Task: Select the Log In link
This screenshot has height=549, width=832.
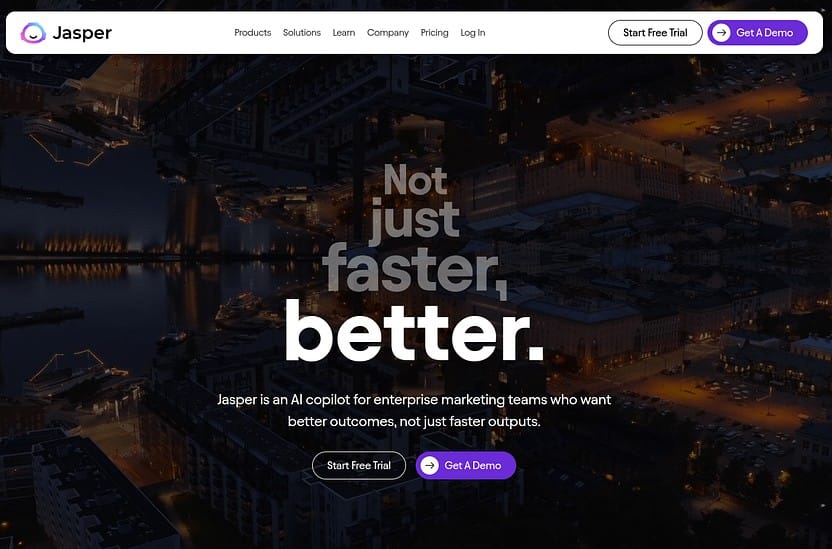Action: point(473,33)
